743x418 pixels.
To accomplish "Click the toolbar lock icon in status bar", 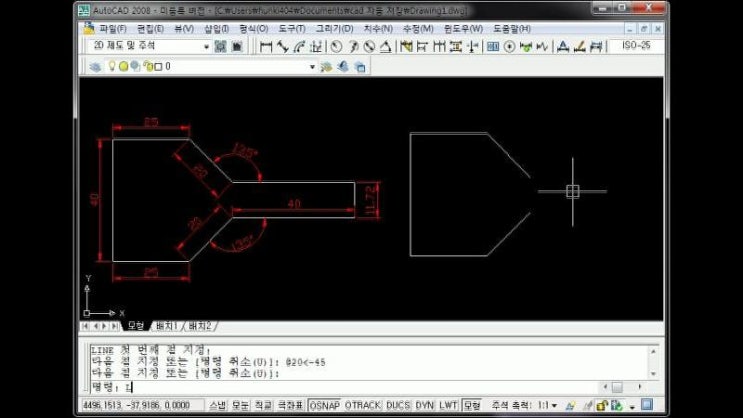I will point(602,405).
